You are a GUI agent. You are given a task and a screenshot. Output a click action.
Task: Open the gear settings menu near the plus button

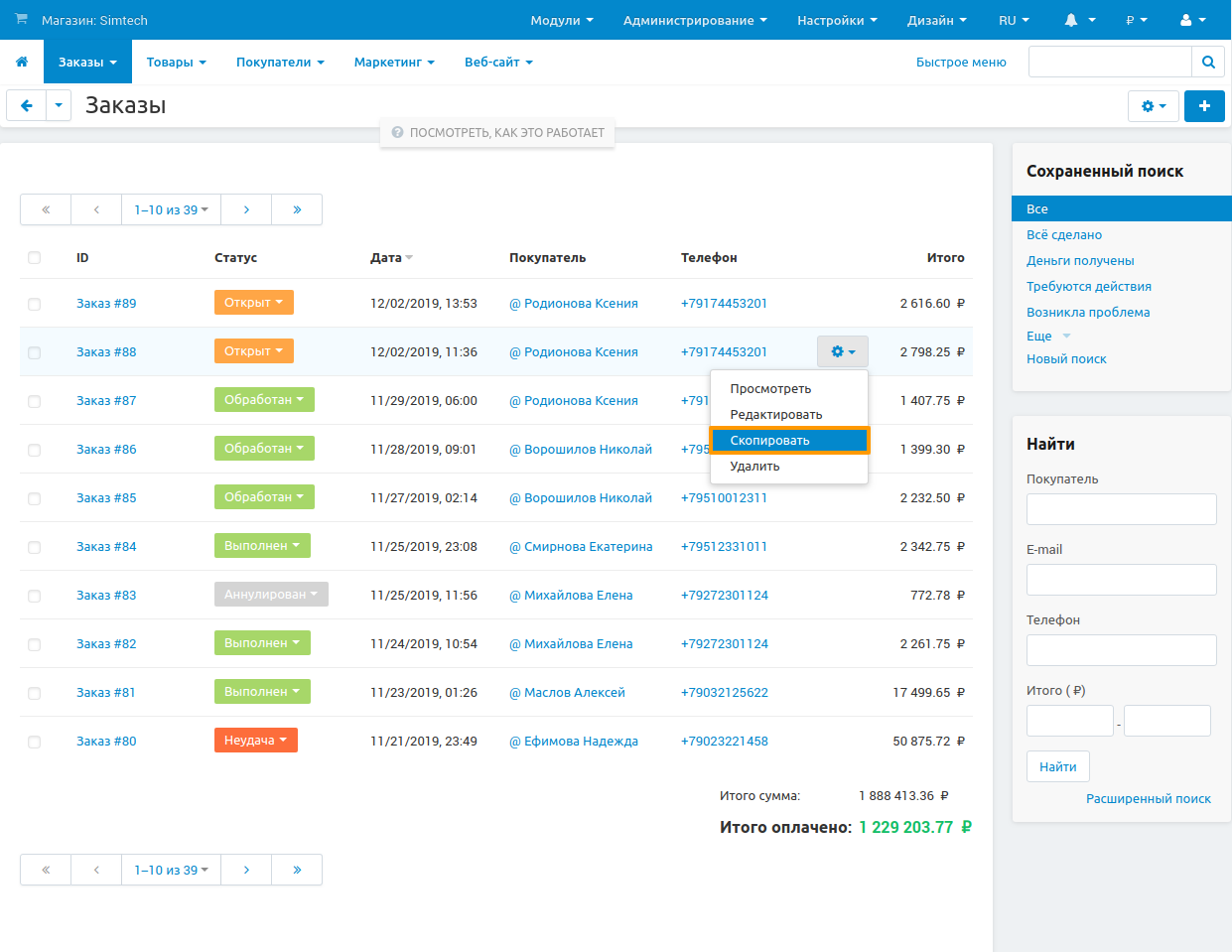(1153, 106)
